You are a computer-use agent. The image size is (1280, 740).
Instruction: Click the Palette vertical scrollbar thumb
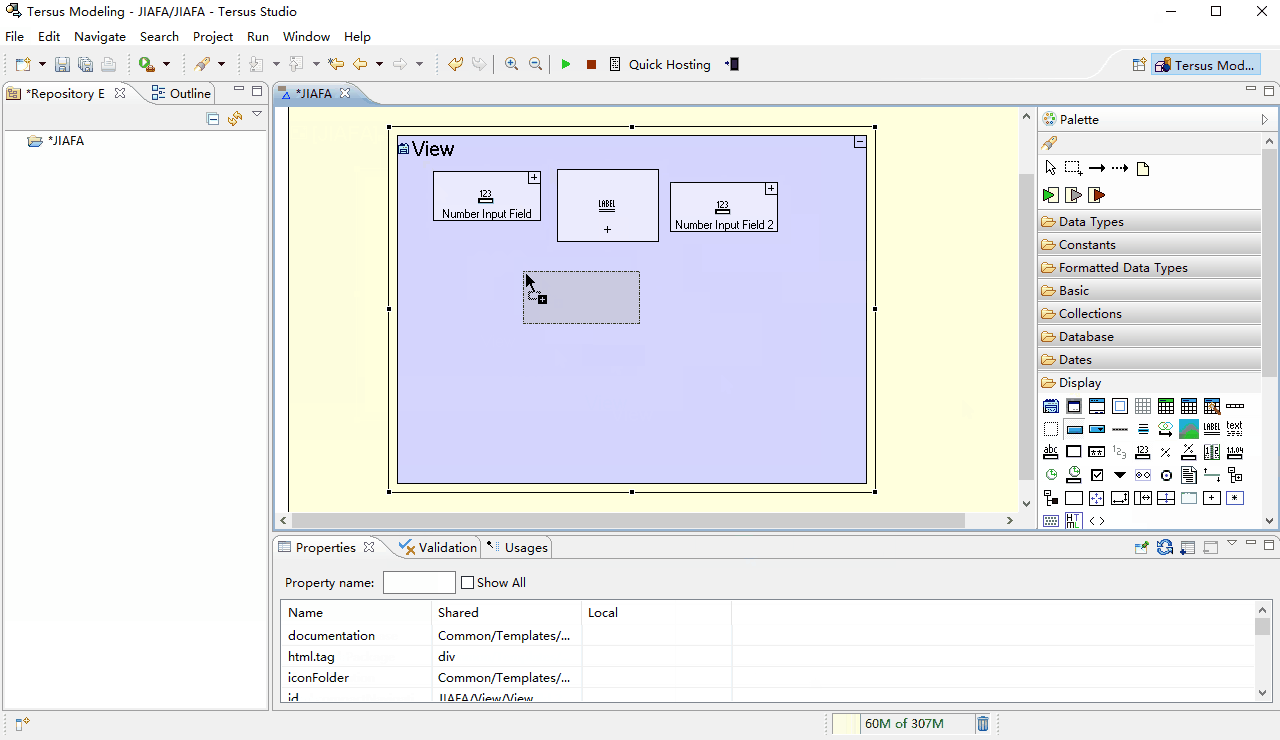coord(1270,263)
